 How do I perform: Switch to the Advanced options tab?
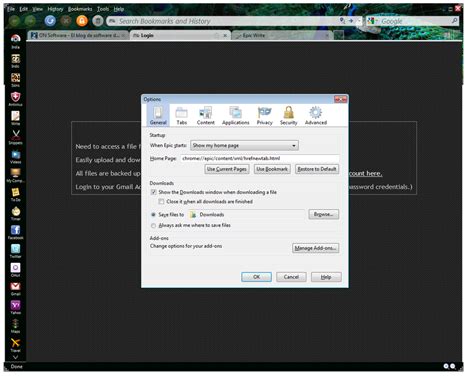316,116
